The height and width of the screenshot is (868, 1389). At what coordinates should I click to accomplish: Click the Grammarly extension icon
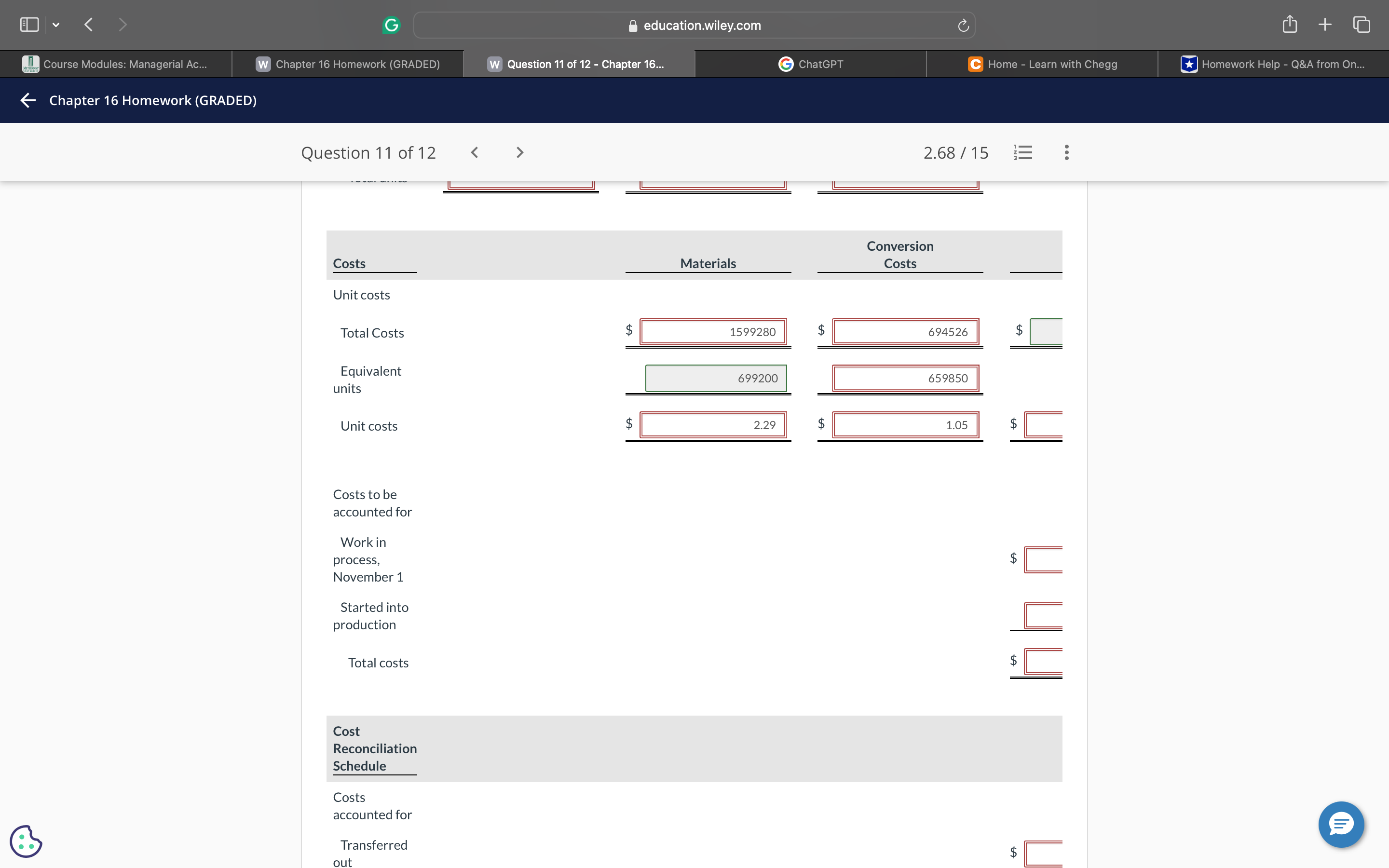(391, 25)
